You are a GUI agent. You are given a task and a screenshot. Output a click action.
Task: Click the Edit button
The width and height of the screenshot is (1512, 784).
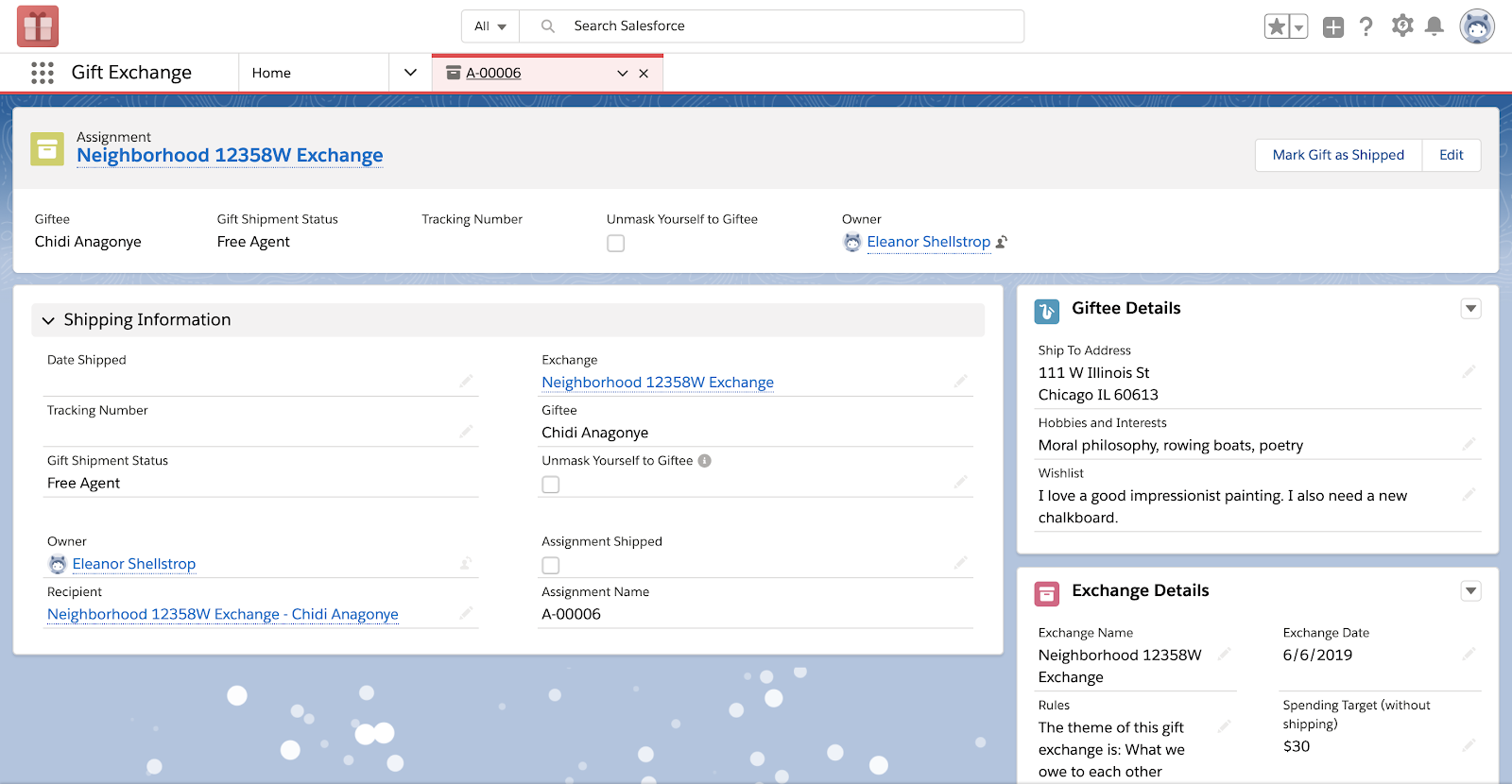click(1452, 155)
